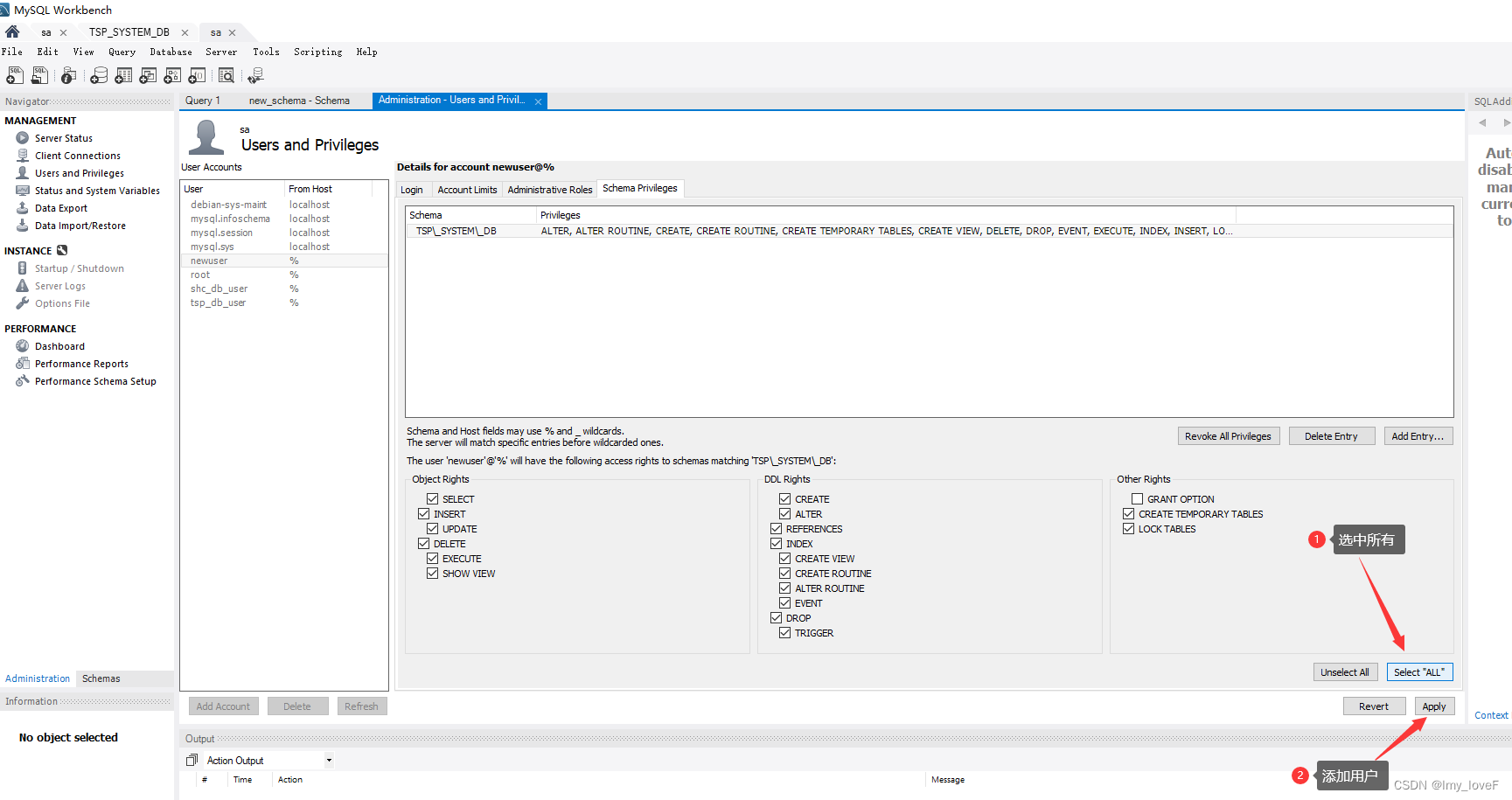Image resolution: width=1512 pixels, height=800 pixels.
Task: Open the Scripting menu
Action: coord(317,52)
